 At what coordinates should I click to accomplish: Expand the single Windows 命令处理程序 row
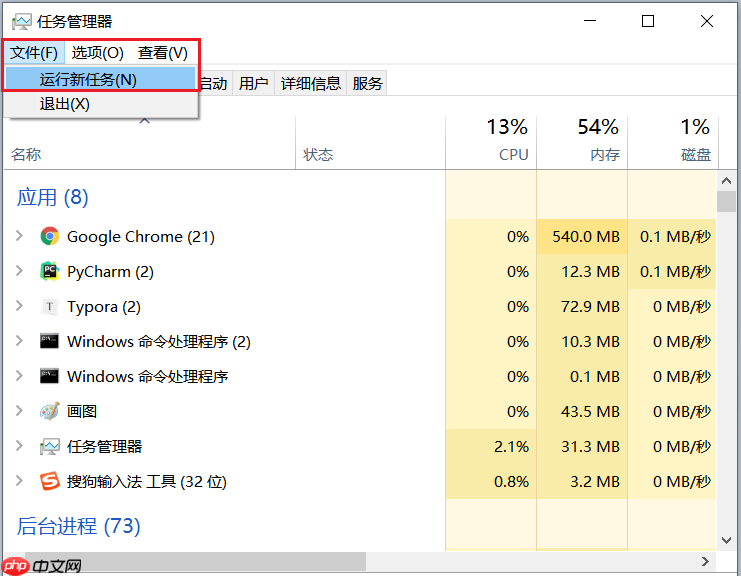coord(19,375)
